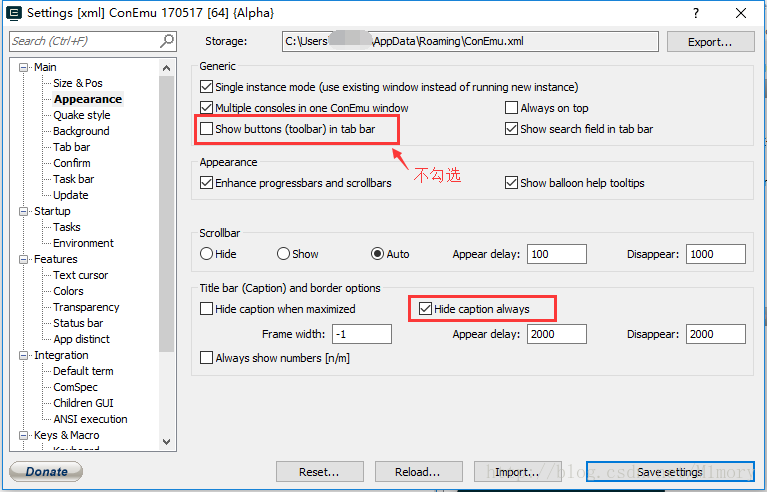Toggle Single instance mode checkbox
The width and height of the screenshot is (767, 492).
click(x=206, y=87)
